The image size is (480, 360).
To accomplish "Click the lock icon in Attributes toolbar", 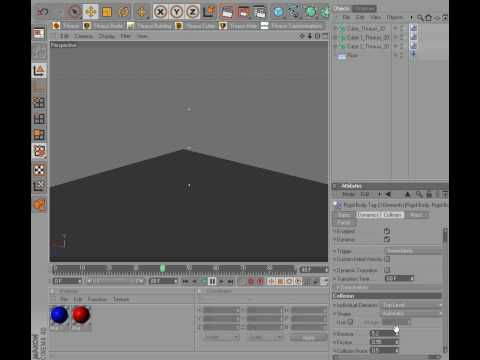I will 429,194.
